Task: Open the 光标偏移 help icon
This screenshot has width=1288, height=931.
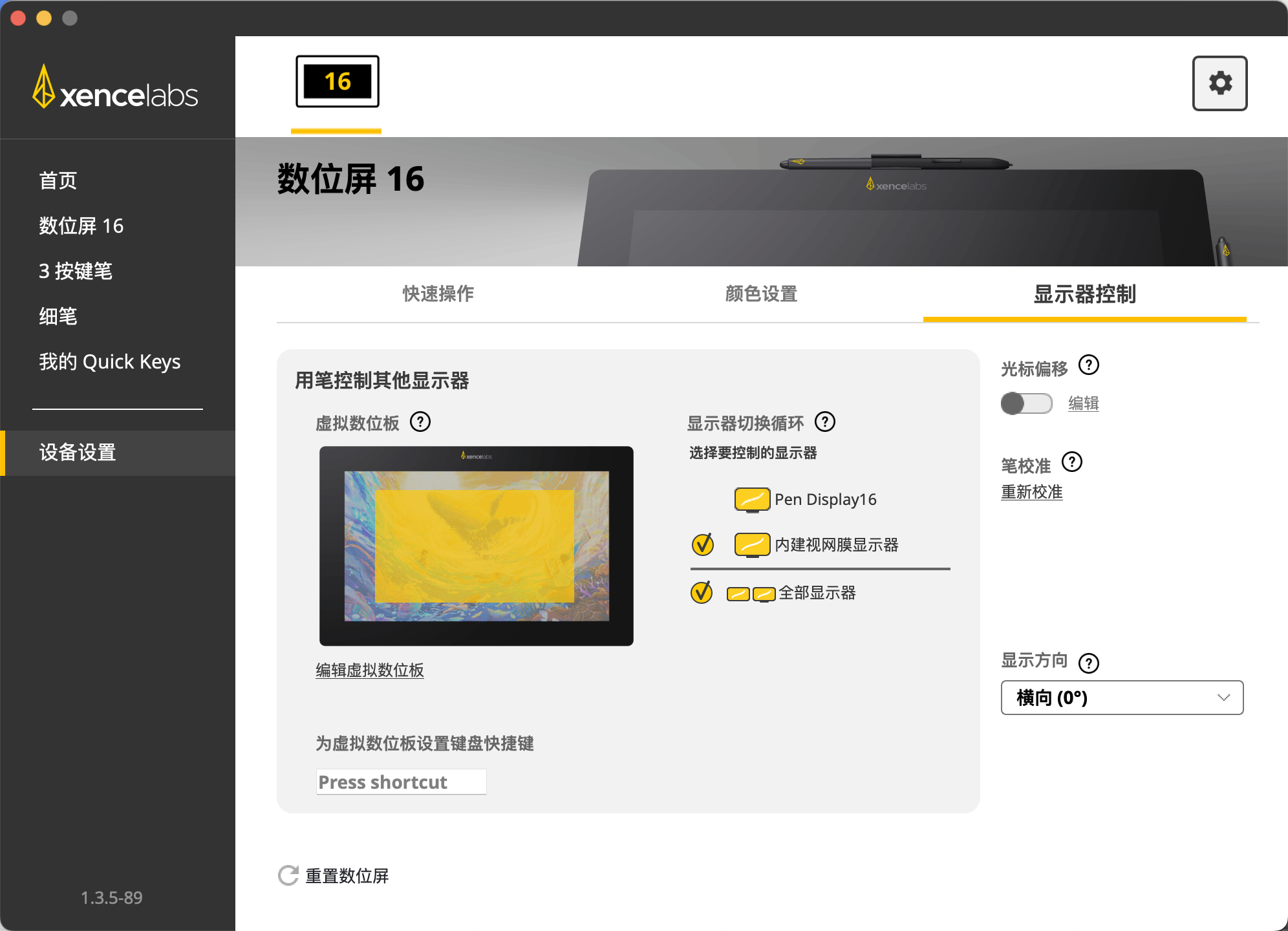Action: pyautogui.click(x=1089, y=365)
